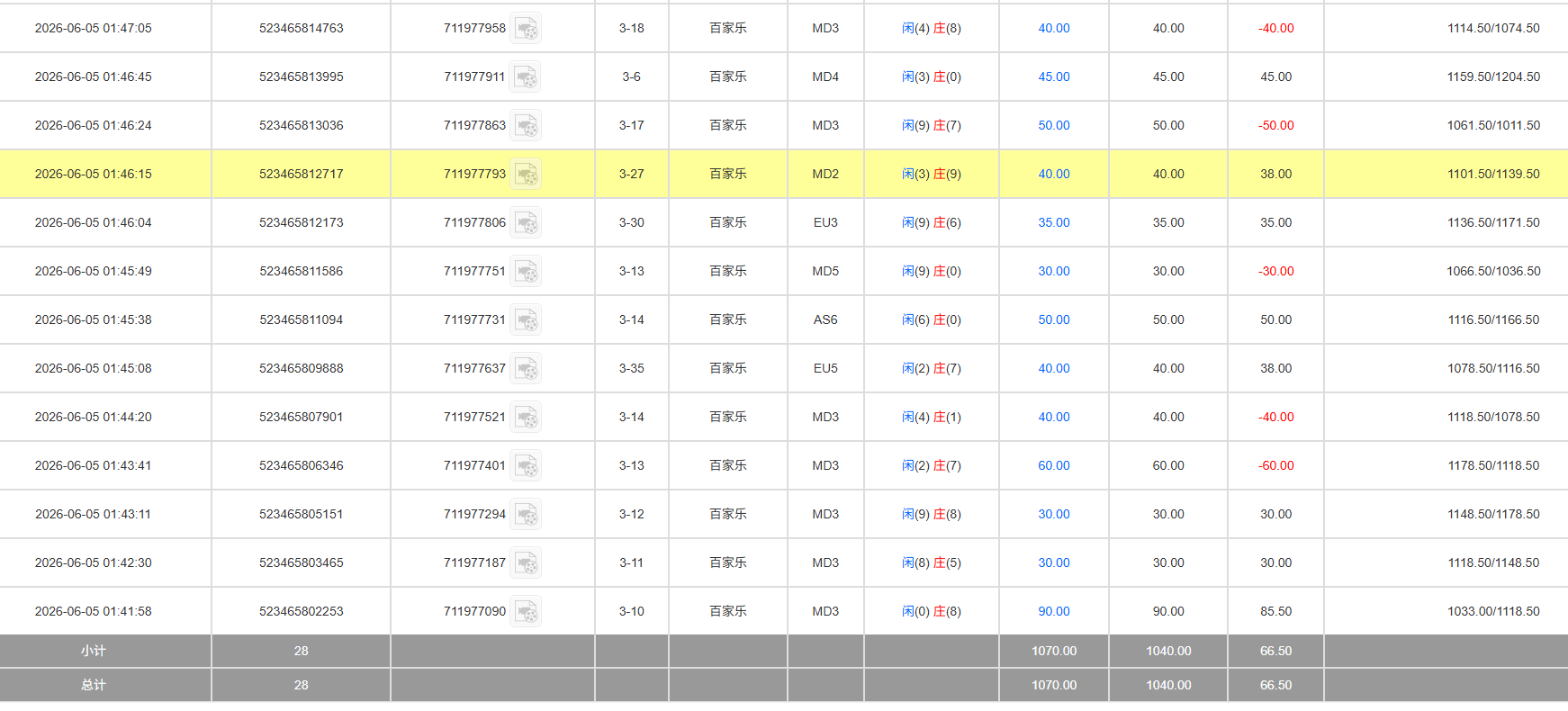Open video replay icon for round 711977090

coord(526,612)
